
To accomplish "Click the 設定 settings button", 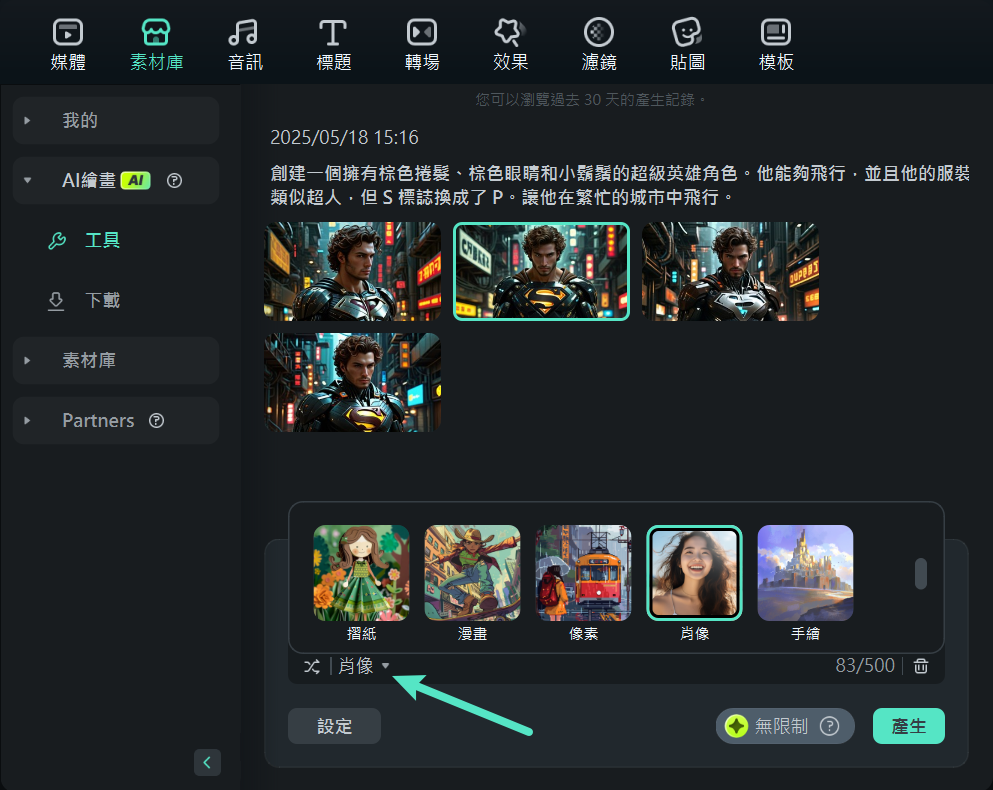I will pyautogui.click(x=334, y=726).
